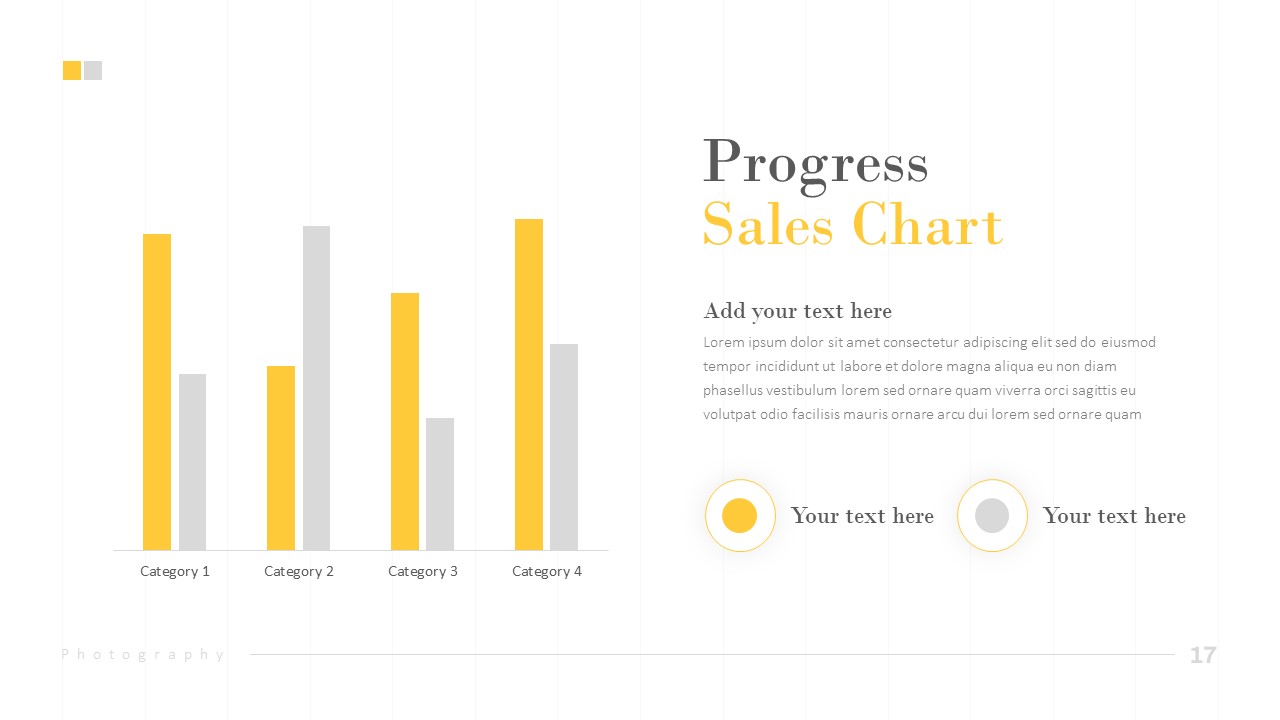This screenshot has width=1280, height=720.
Task: Select the Progress title text
Action: pos(815,163)
